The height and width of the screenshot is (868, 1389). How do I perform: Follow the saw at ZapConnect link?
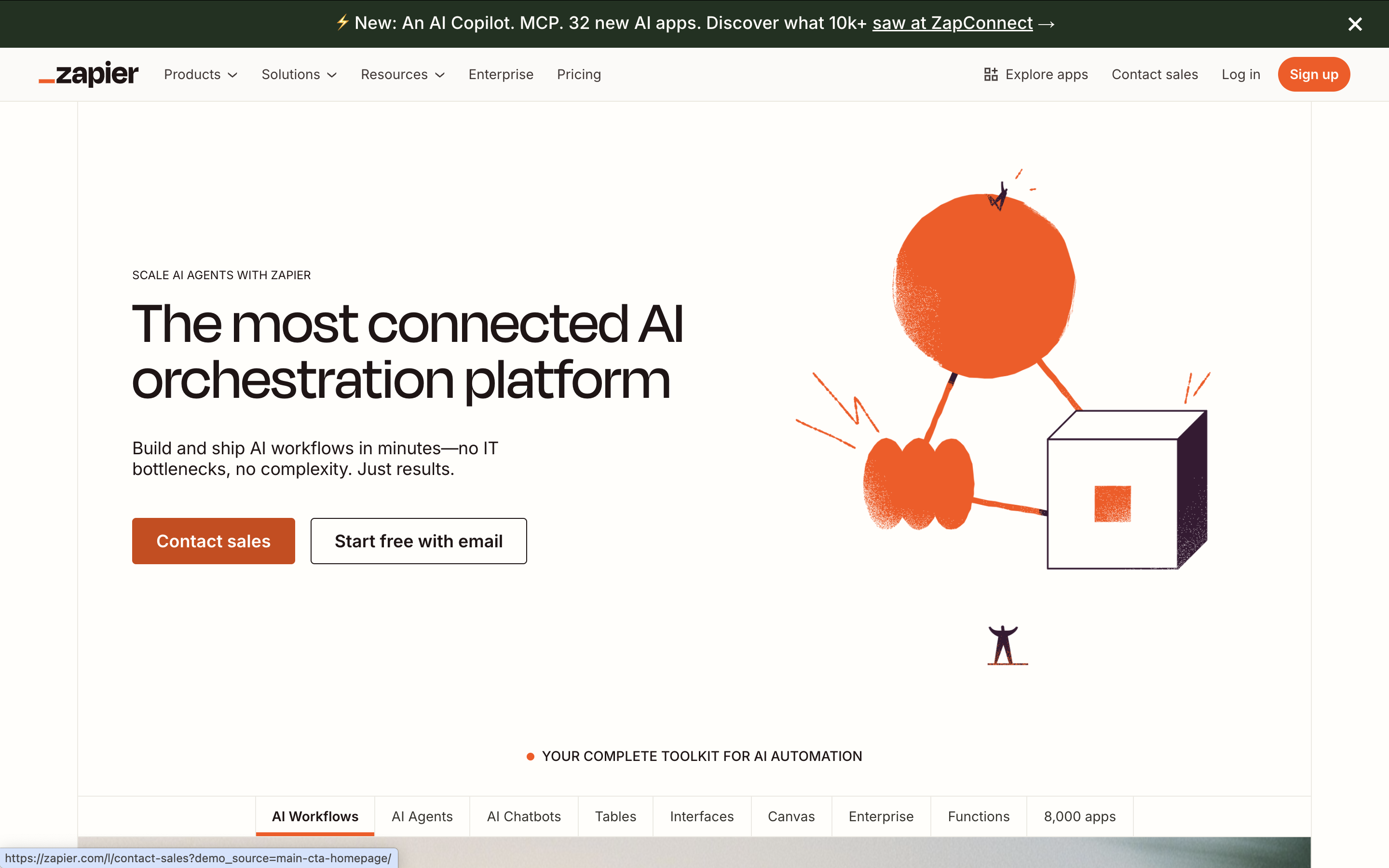click(x=952, y=23)
